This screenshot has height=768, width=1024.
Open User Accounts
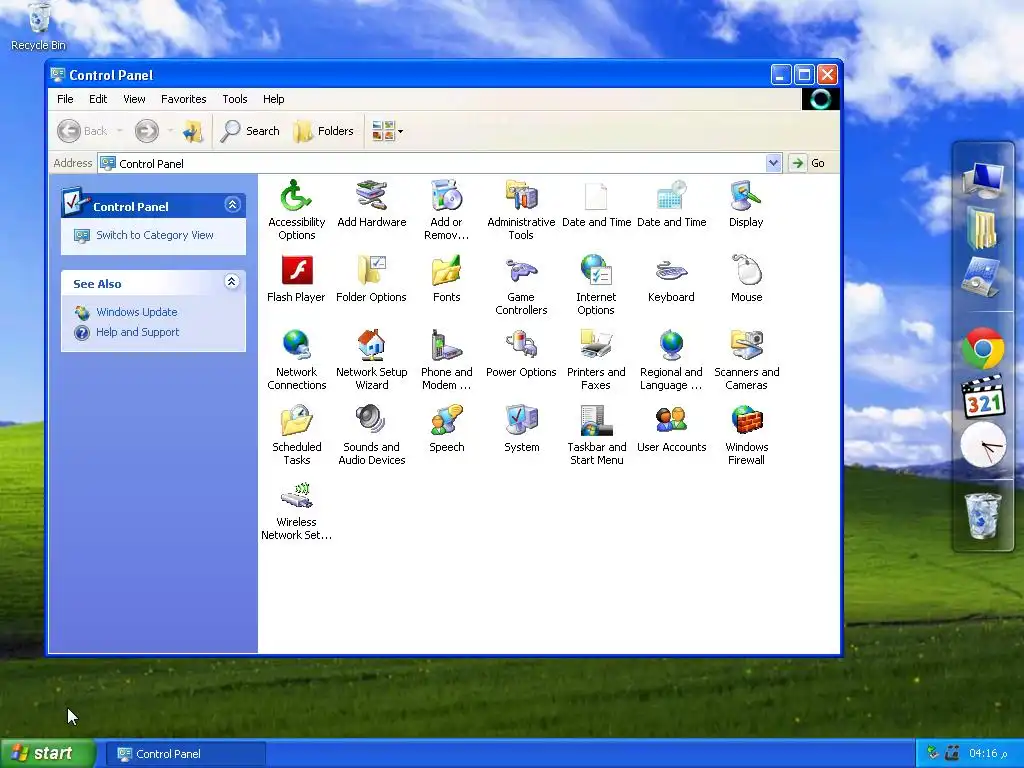click(x=671, y=429)
